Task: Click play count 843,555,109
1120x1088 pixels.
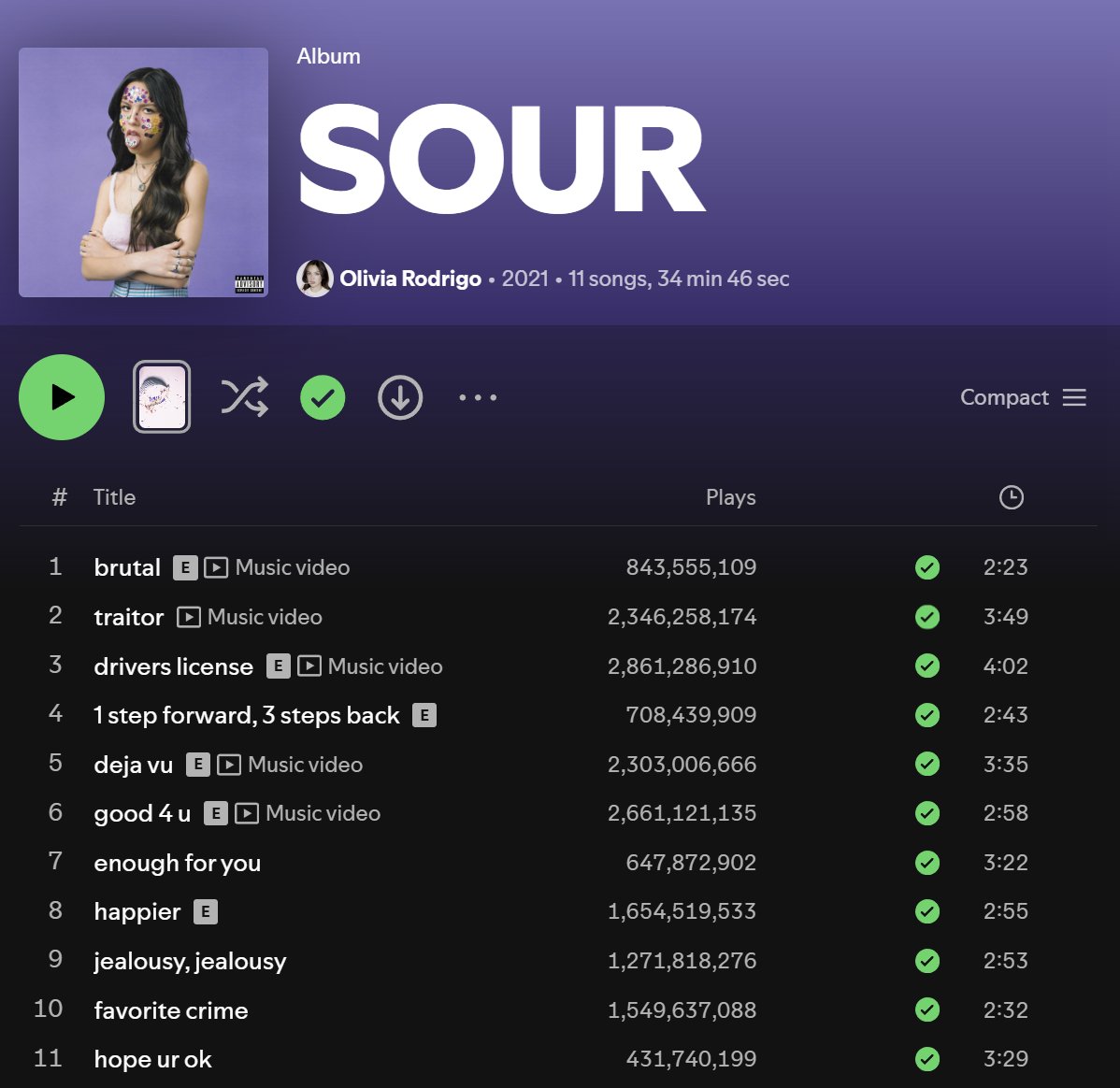Action: click(x=691, y=567)
